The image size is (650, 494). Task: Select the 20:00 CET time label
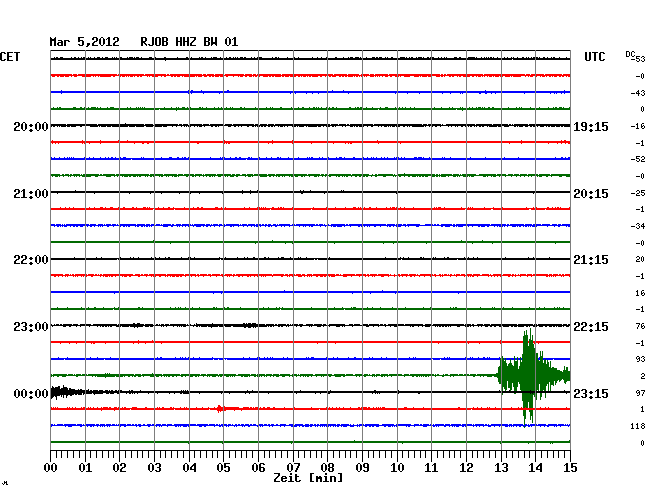coord(31,127)
